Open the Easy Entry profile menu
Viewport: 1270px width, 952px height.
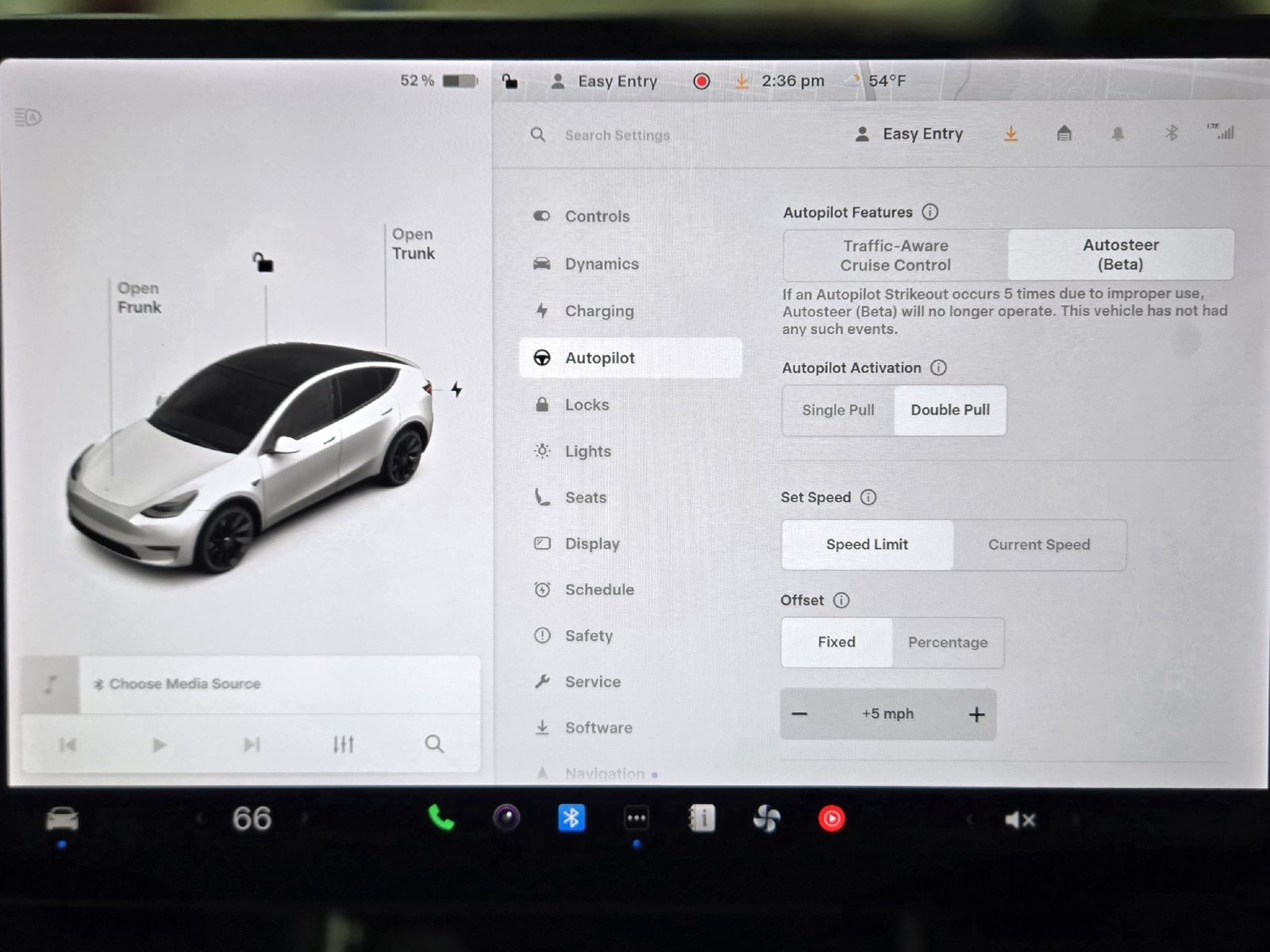pyautogui.click(x=910, y=134)
